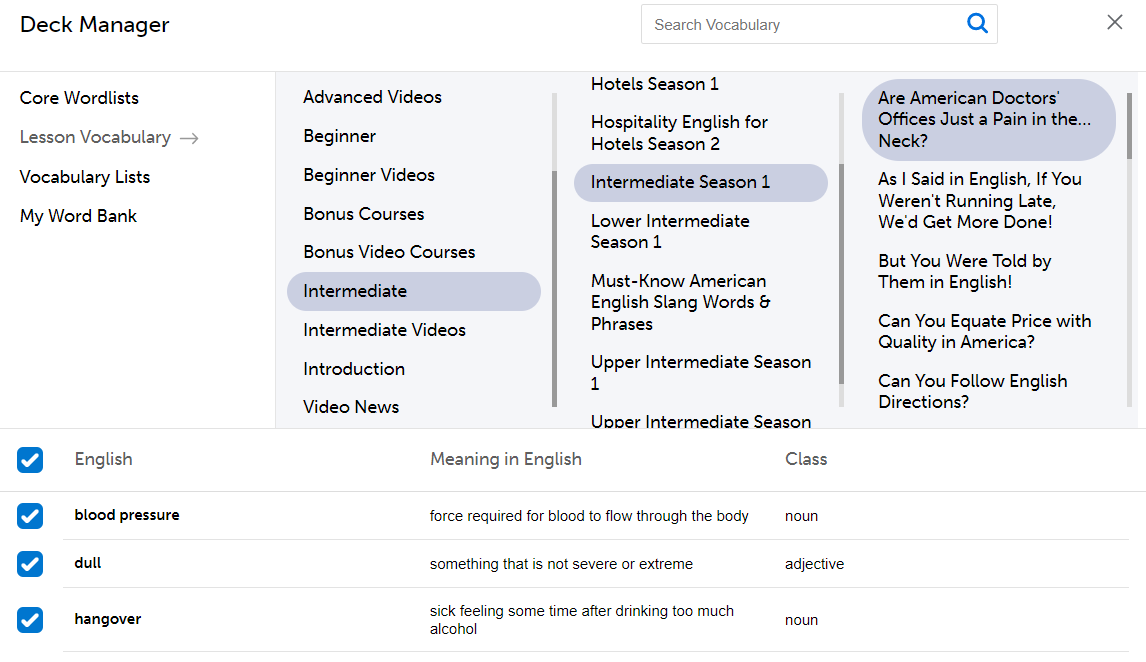Select the Beginner Videos category
1146x662 pixels.
[369, 175]
